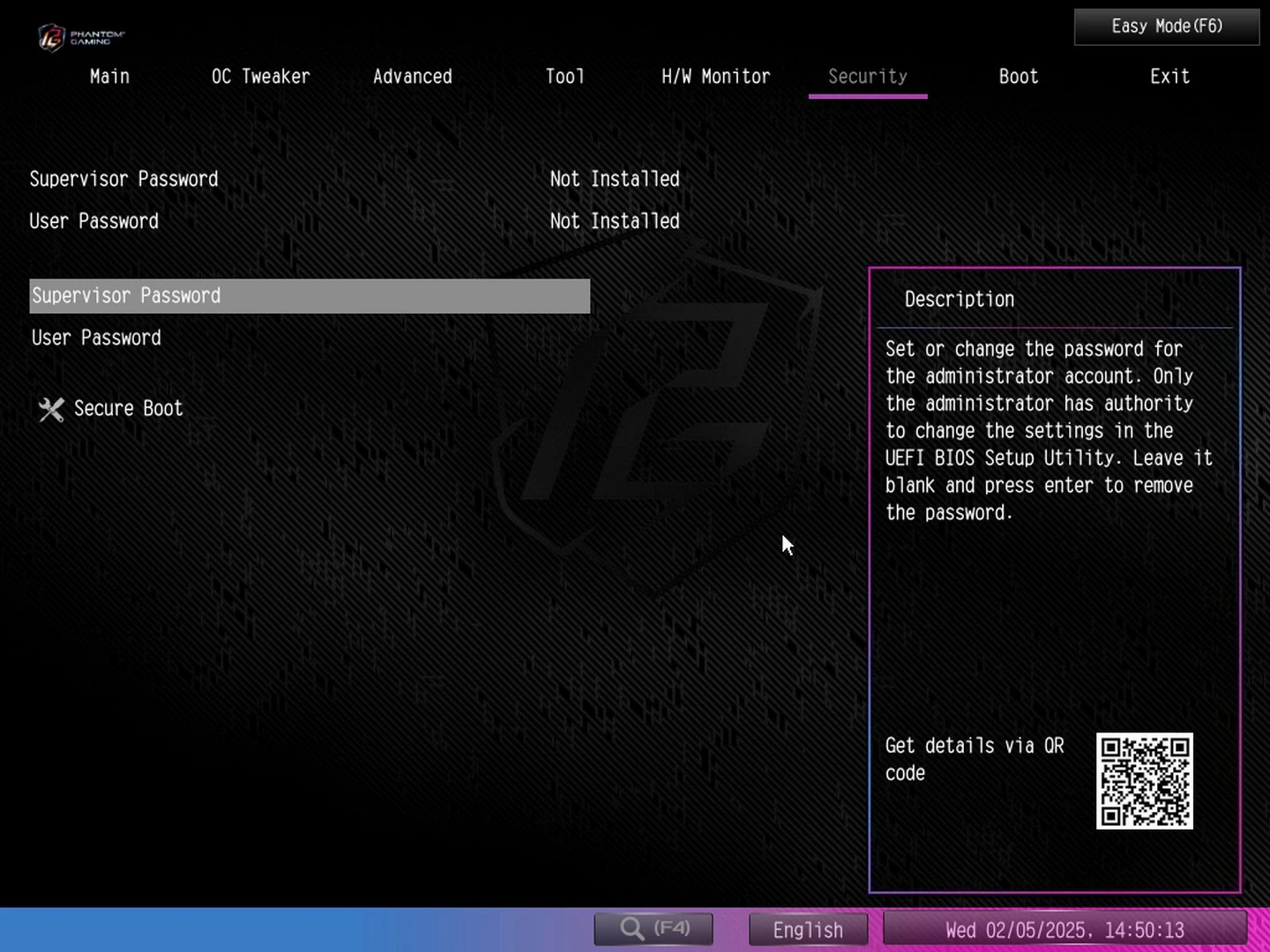Click Supervisor Password's Not Installed status
The width and height of the screenshot is (1270, 952).
[x=615, y=179]
